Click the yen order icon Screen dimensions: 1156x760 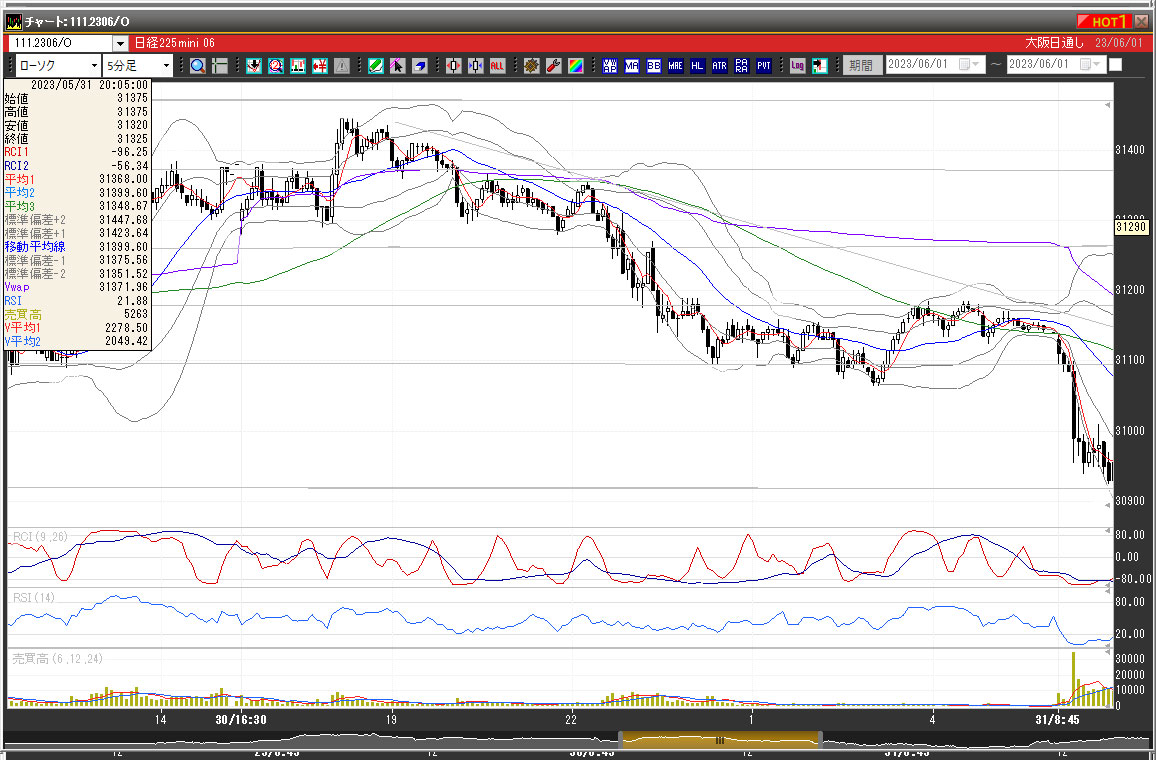coord(320,66)
